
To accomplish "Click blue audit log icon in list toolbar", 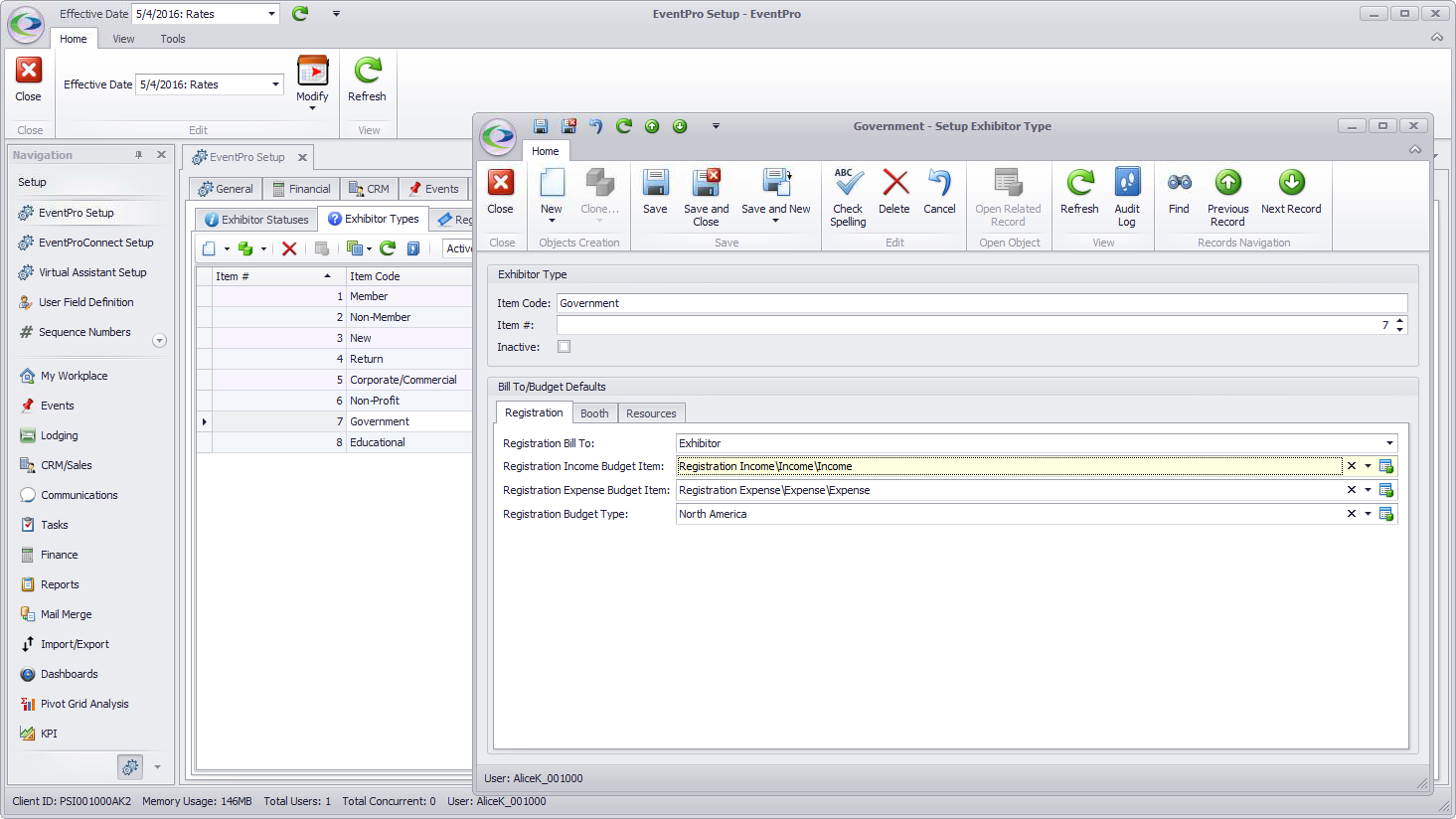I will [x=413, y=248].
